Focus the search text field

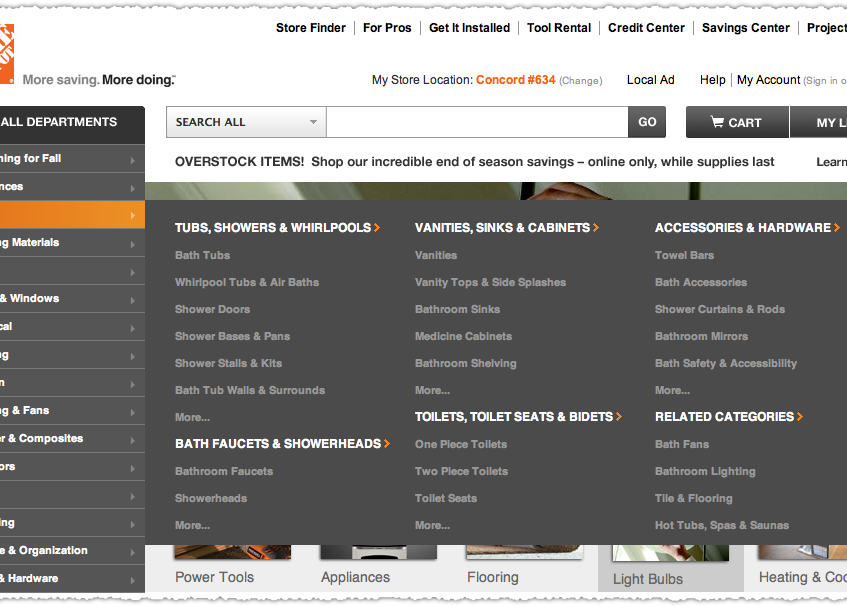tap(477, 122)
